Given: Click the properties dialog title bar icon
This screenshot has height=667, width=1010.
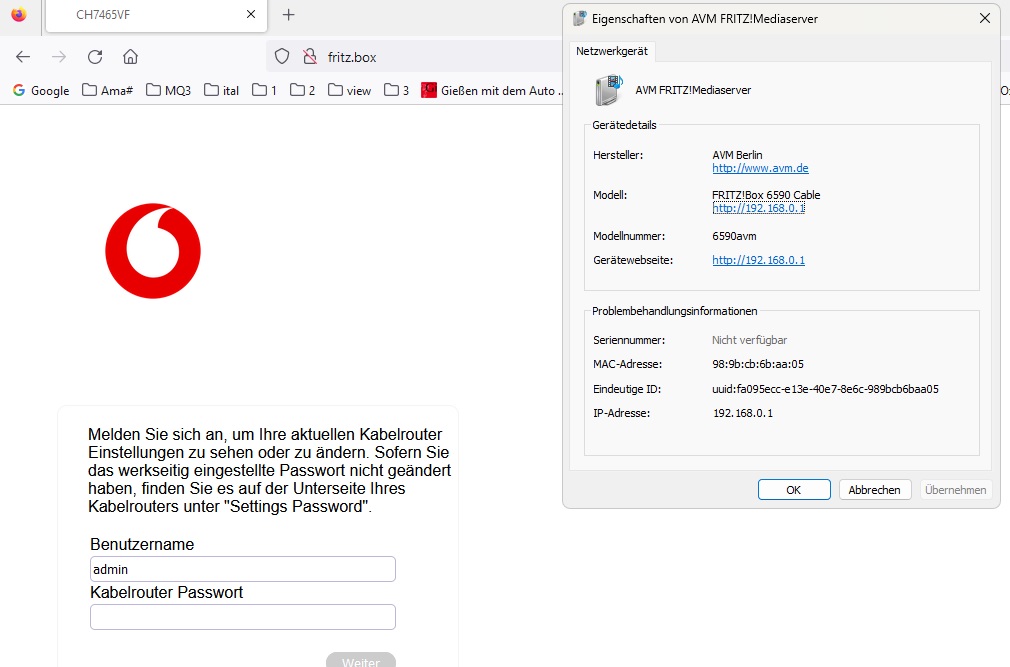Looking at the screenshot, I should (x=580, y=19).
